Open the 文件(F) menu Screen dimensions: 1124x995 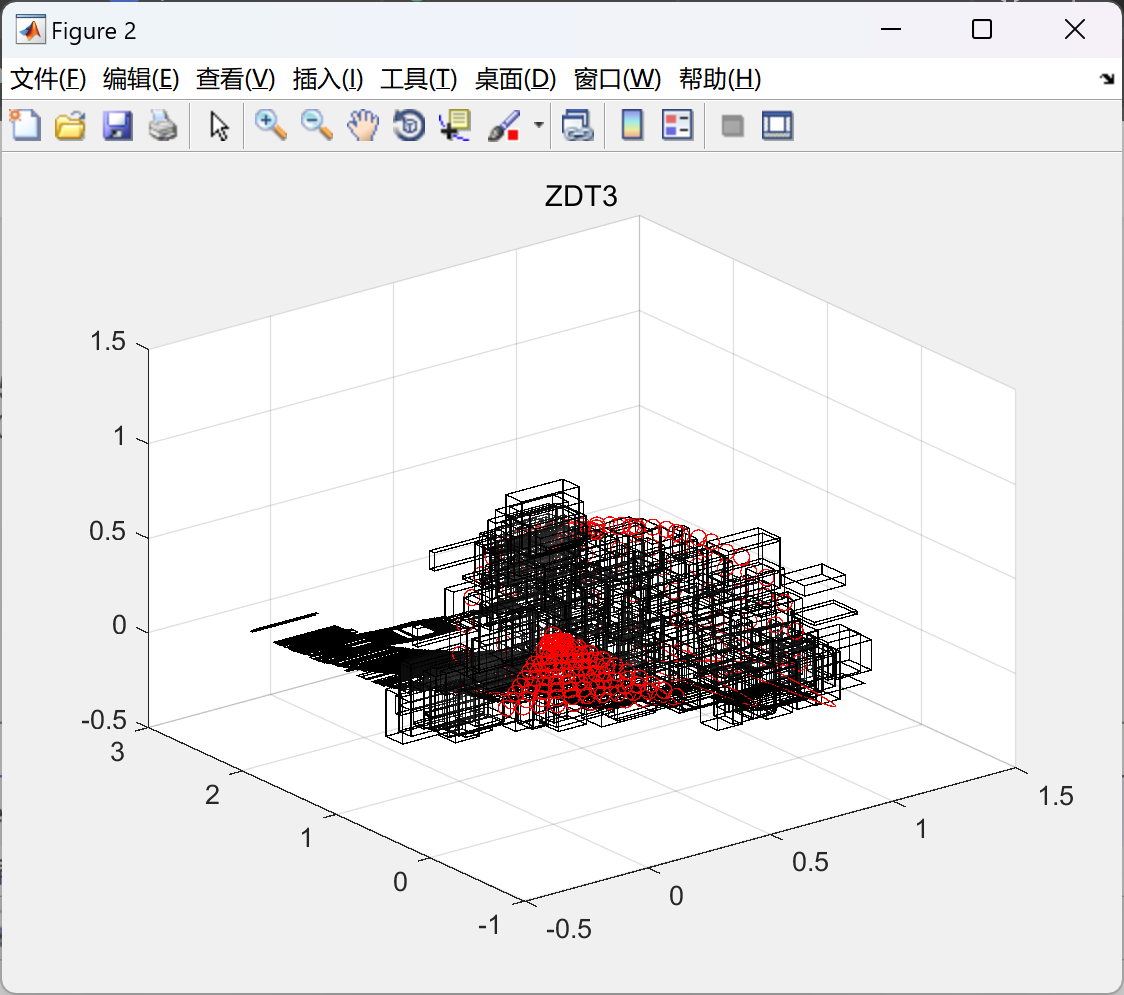(x=49, y=79)
